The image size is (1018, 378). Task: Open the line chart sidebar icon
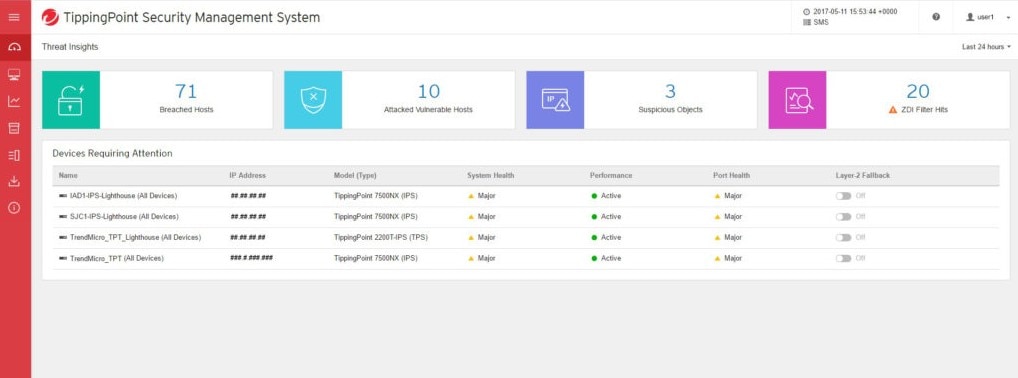click(x=14, y=101)
